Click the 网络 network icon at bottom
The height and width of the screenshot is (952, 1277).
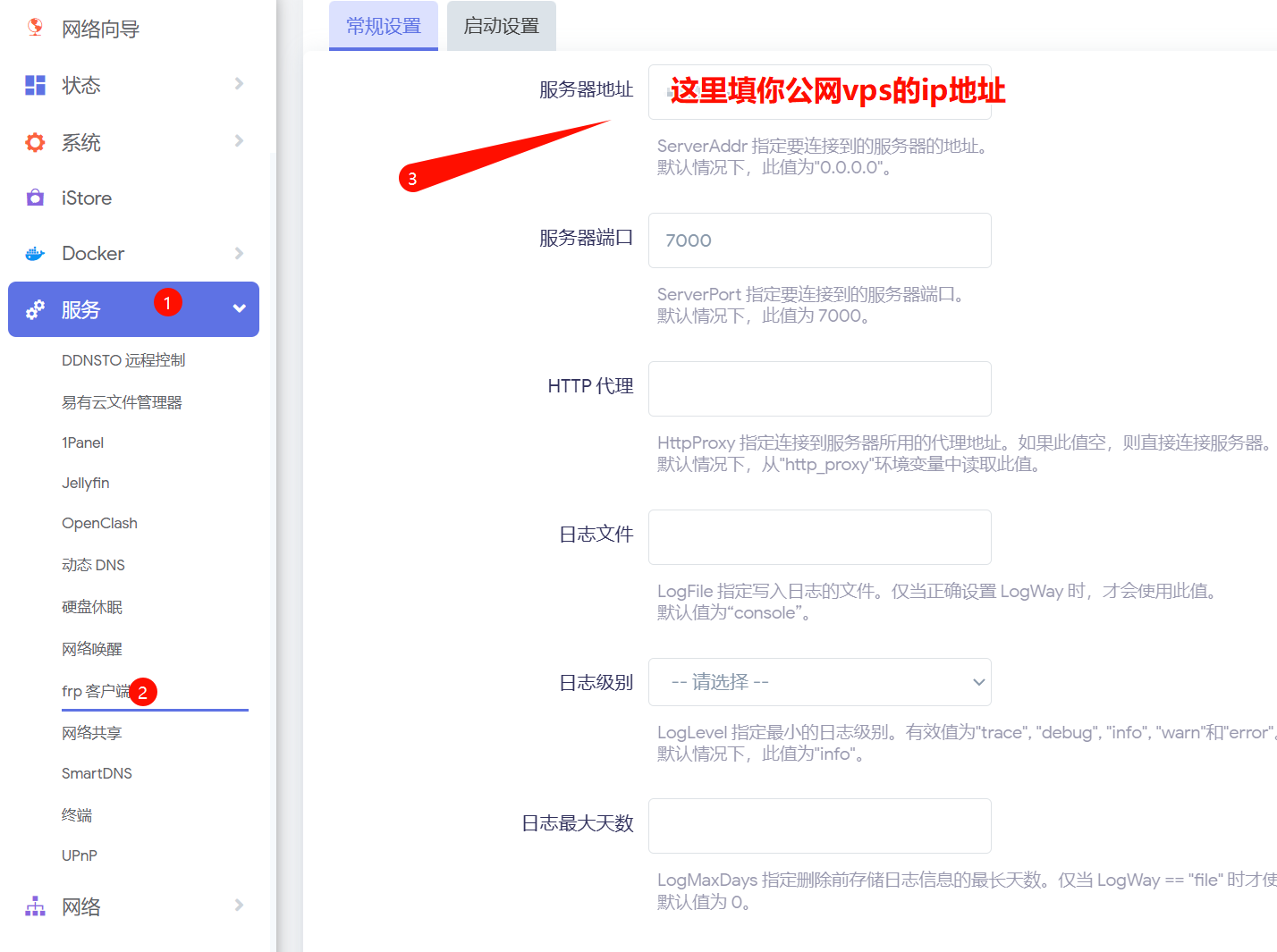pos(34,906)
